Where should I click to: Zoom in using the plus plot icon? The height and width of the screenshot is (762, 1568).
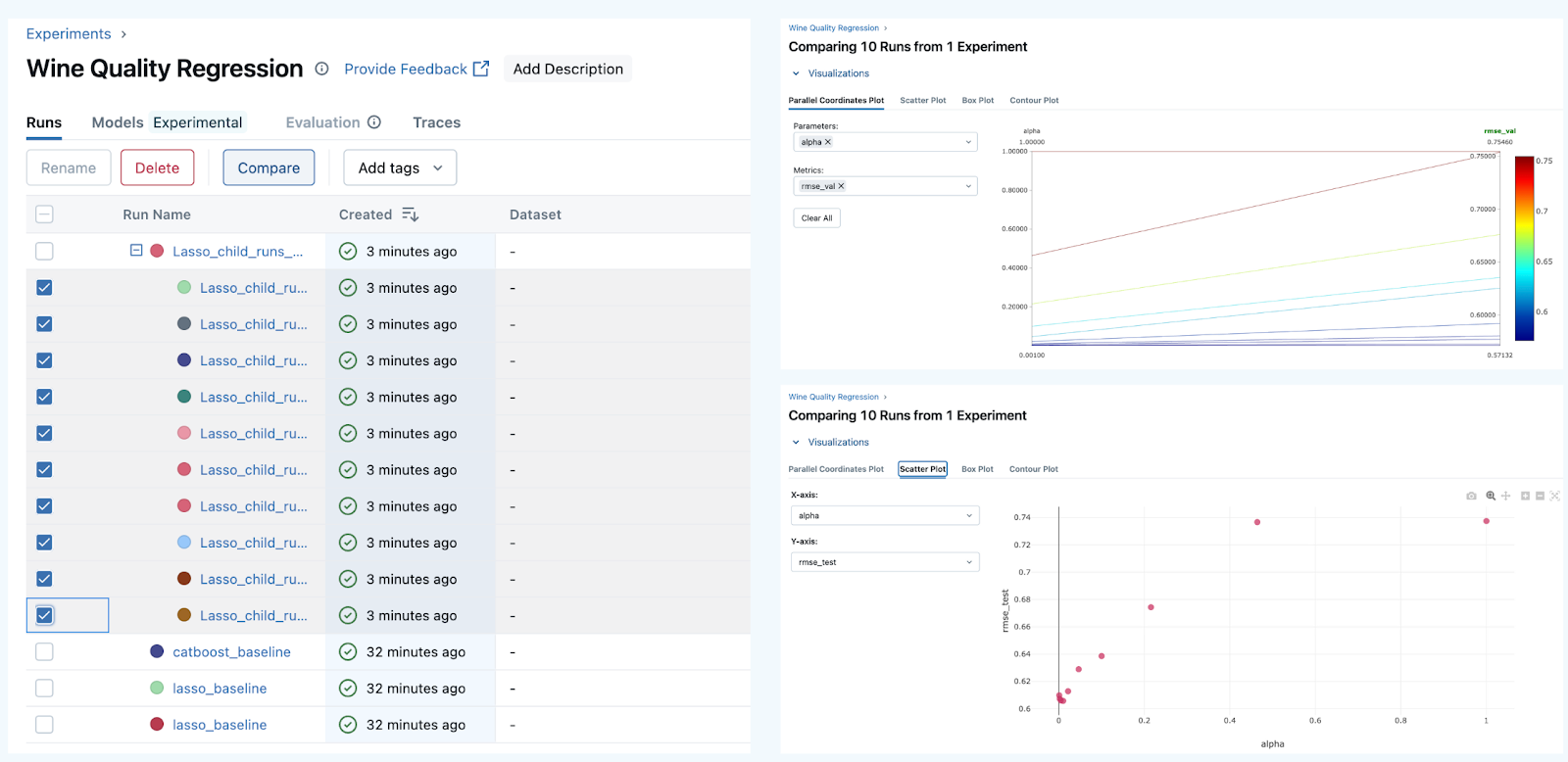1525,497
